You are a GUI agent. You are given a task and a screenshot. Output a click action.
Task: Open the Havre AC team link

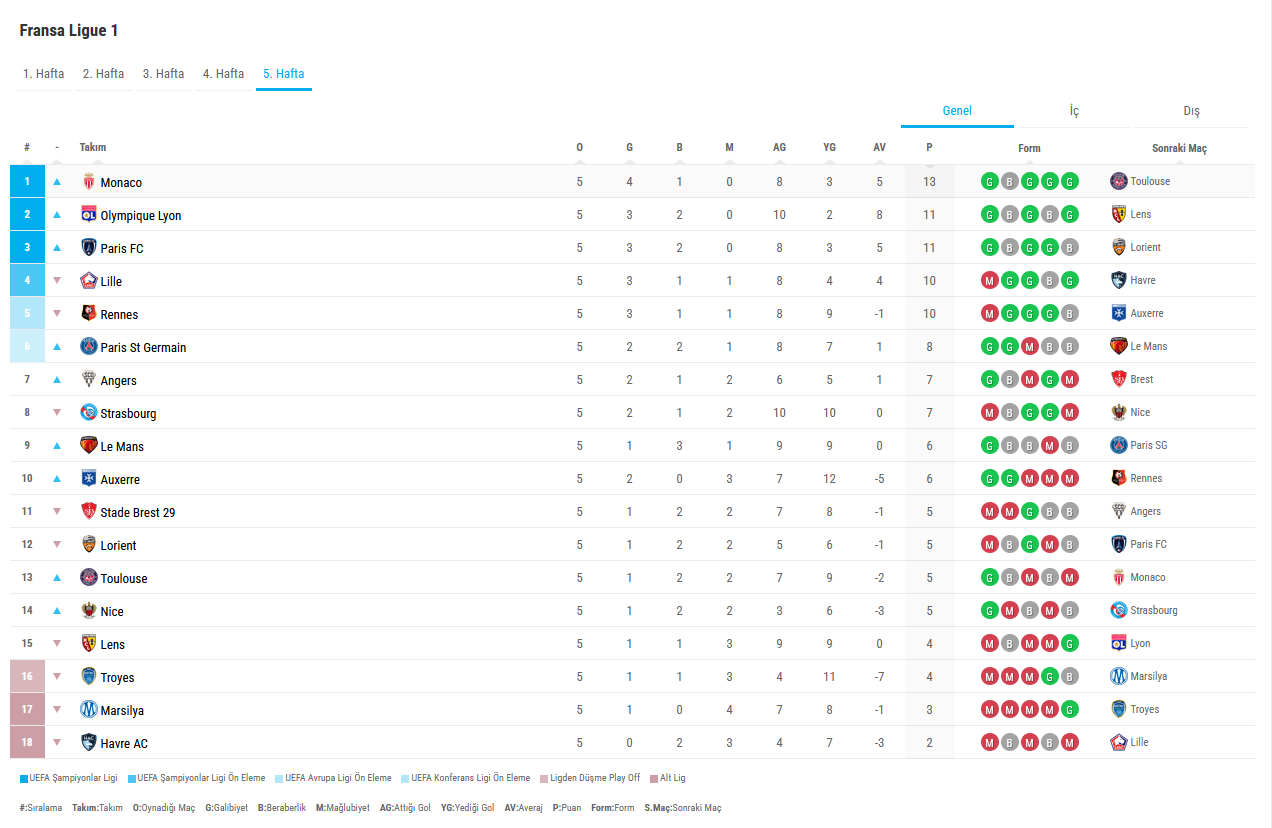click(x=124, y=744)
